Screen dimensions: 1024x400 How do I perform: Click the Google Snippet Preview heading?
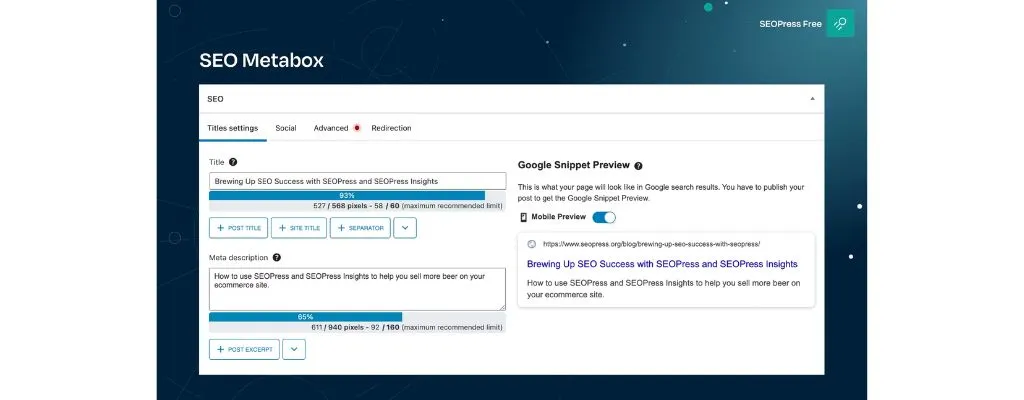click(x=573, y=165)
